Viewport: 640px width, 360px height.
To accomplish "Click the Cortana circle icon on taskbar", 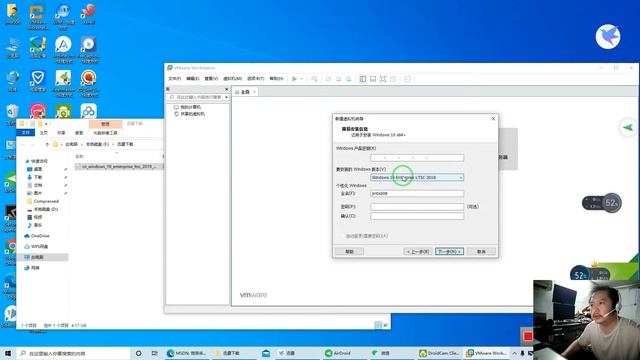I will 138,353.
